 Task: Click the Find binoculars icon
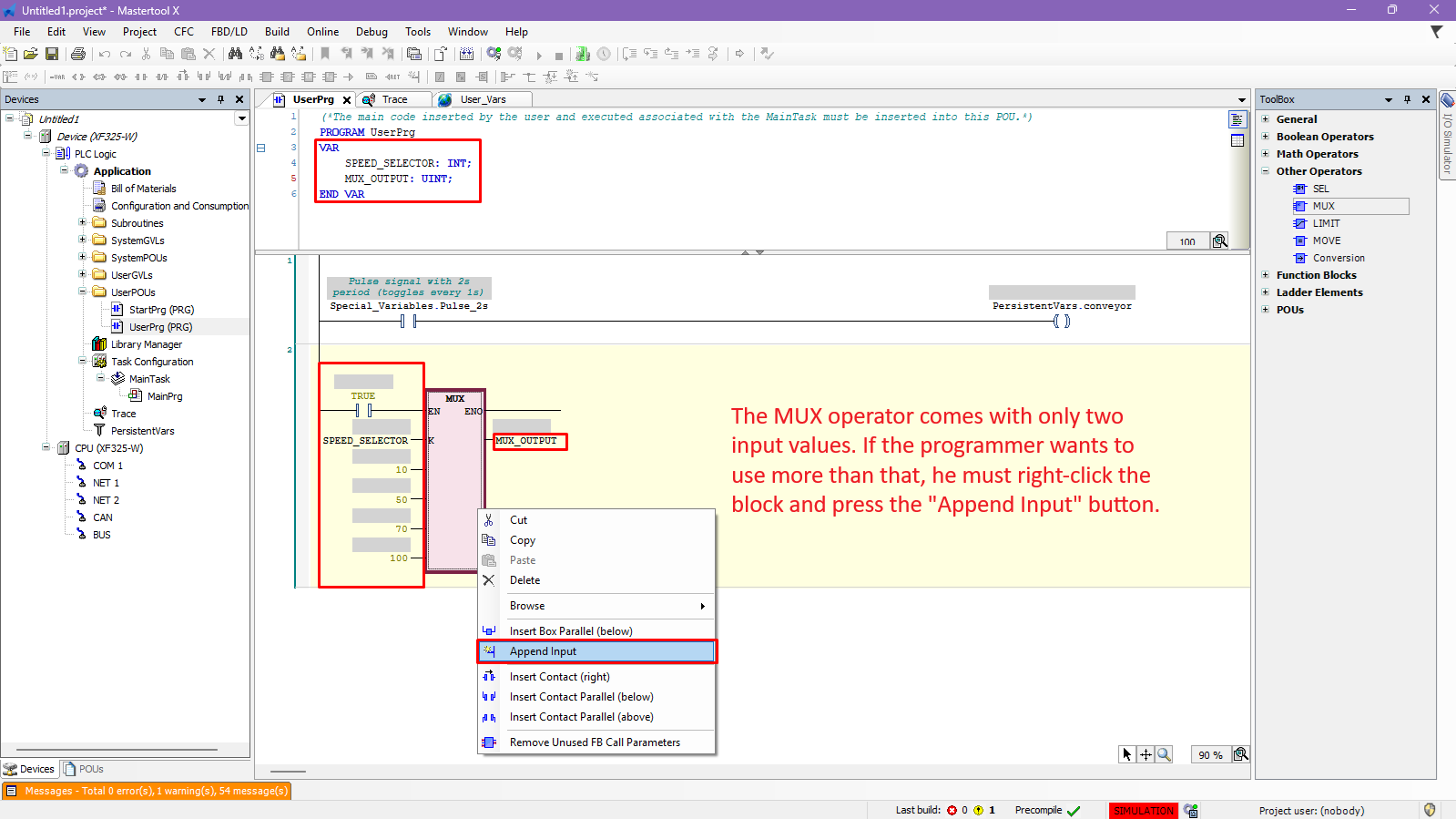(x=235, y=55)
